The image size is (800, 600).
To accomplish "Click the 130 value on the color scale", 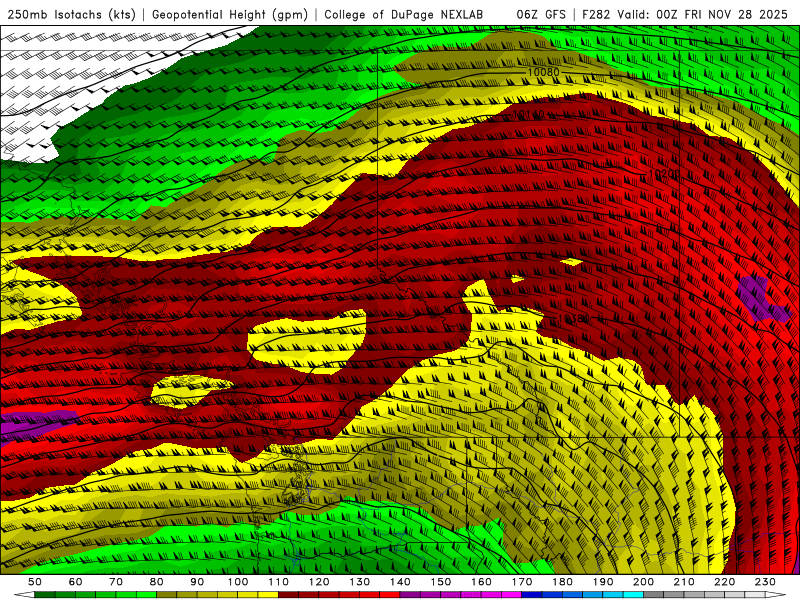I will pyautogui.click(x=360, y=582).
